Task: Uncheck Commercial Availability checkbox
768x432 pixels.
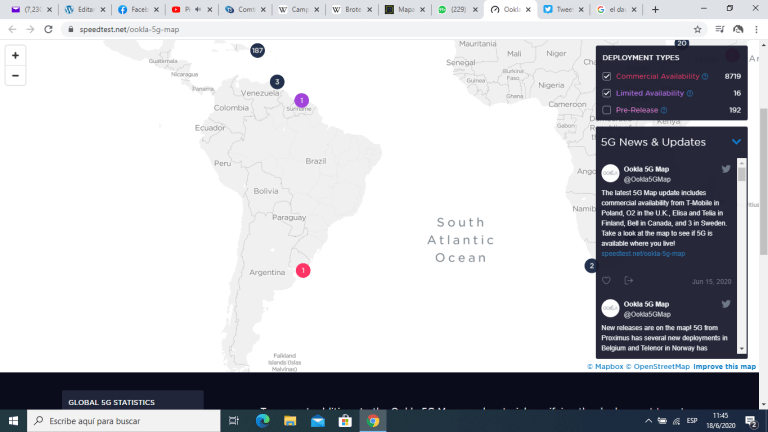Action: click(606, 76)
